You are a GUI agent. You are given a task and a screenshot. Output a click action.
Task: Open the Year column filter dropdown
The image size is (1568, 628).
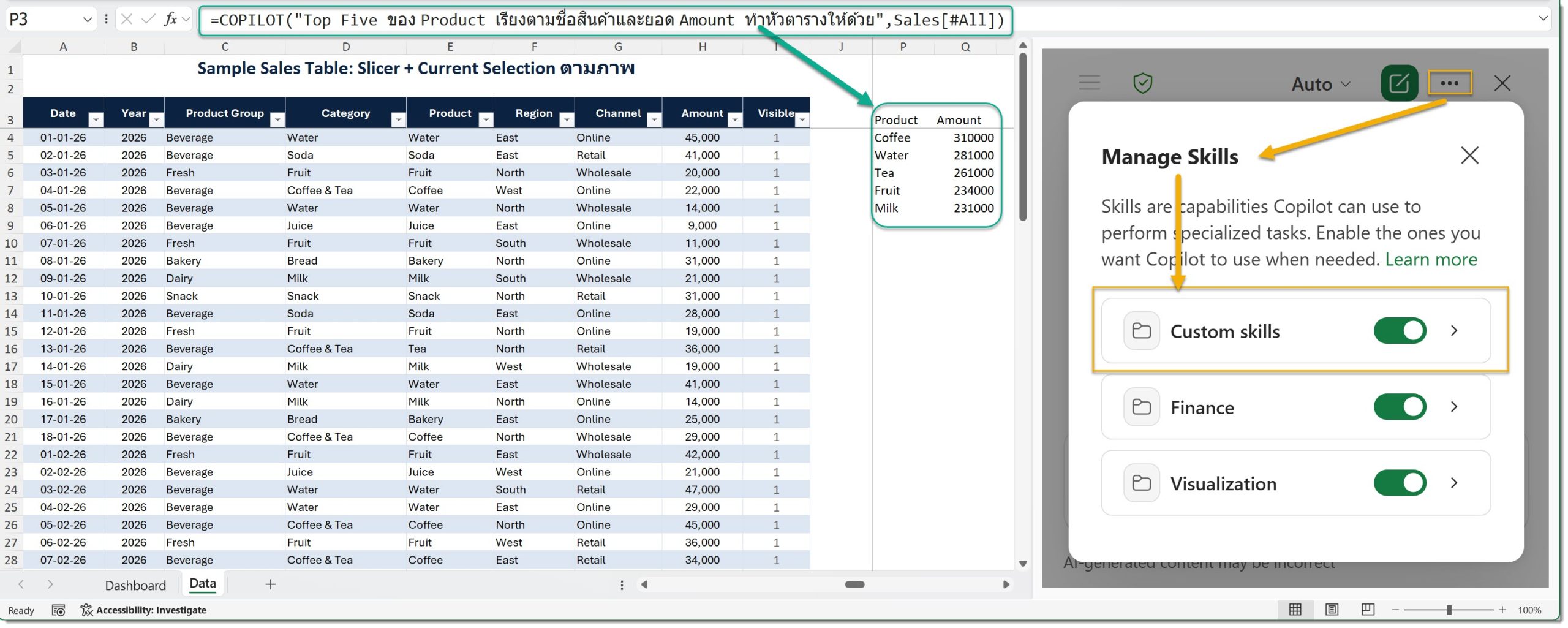(x=156, y=119)
